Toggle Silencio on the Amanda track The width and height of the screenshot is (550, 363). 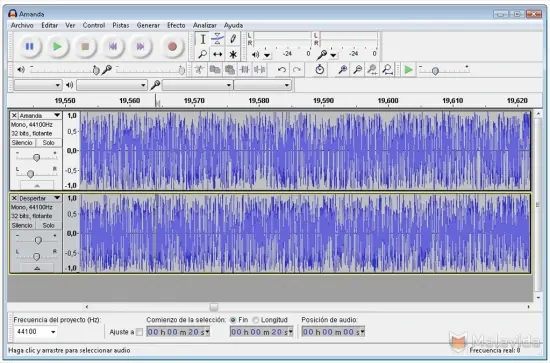(x=22, y=143)
